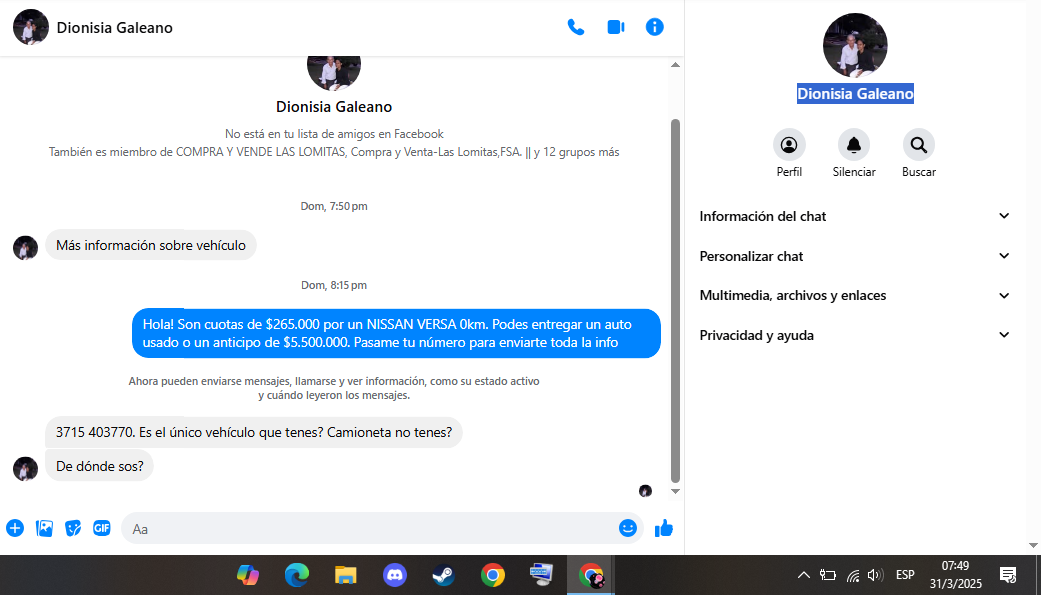Expand Personalizar chat section
The height and width of the screenshot is (595, 1041).
[x=854, y=256]
